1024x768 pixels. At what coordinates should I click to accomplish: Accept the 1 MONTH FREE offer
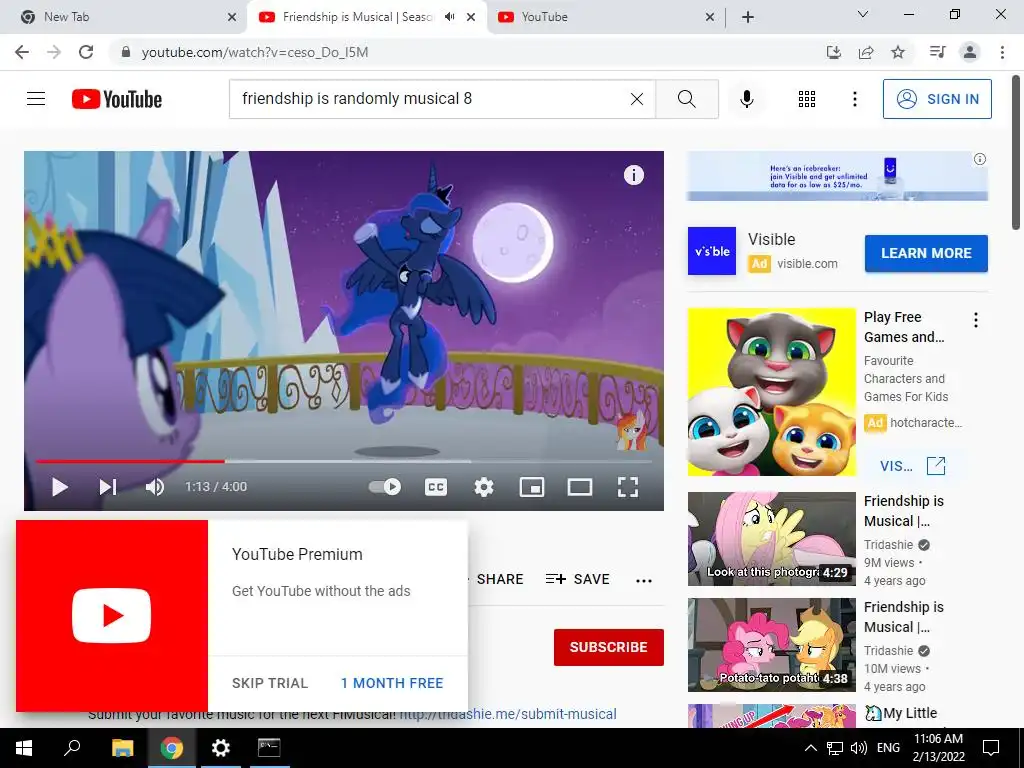392,683
